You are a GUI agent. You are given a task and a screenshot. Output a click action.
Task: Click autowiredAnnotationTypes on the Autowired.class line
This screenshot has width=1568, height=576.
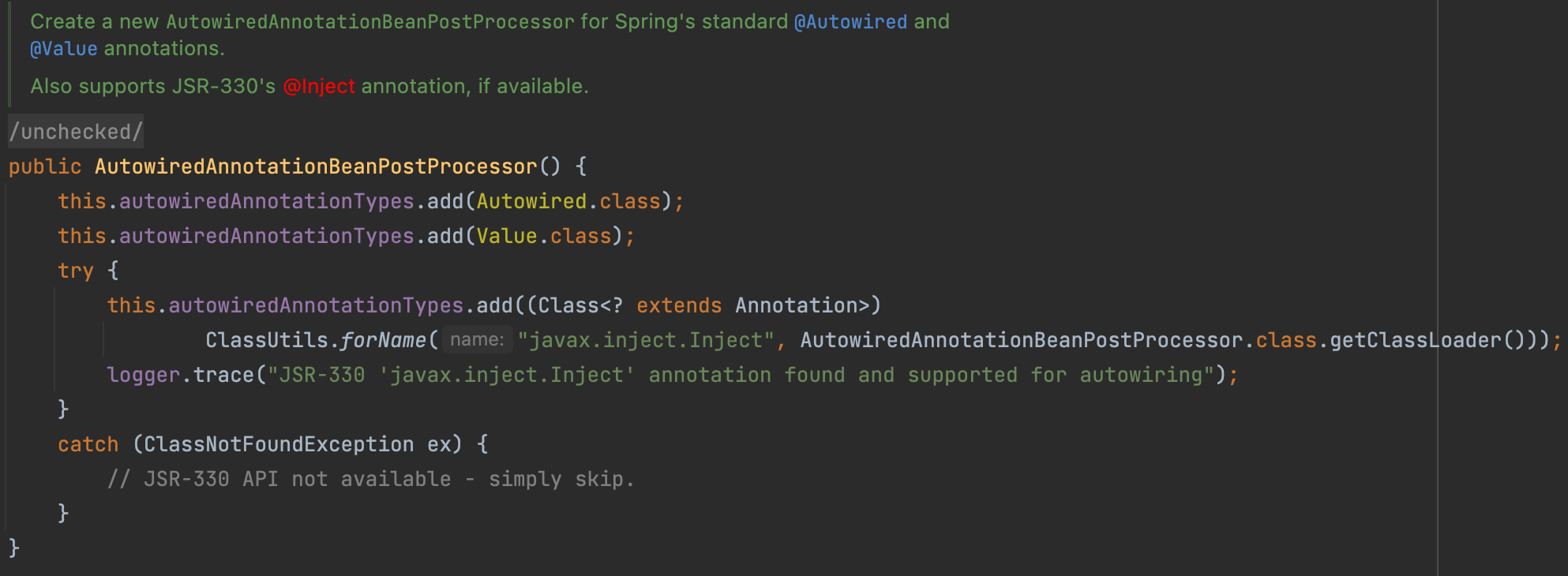click(267, 201)
